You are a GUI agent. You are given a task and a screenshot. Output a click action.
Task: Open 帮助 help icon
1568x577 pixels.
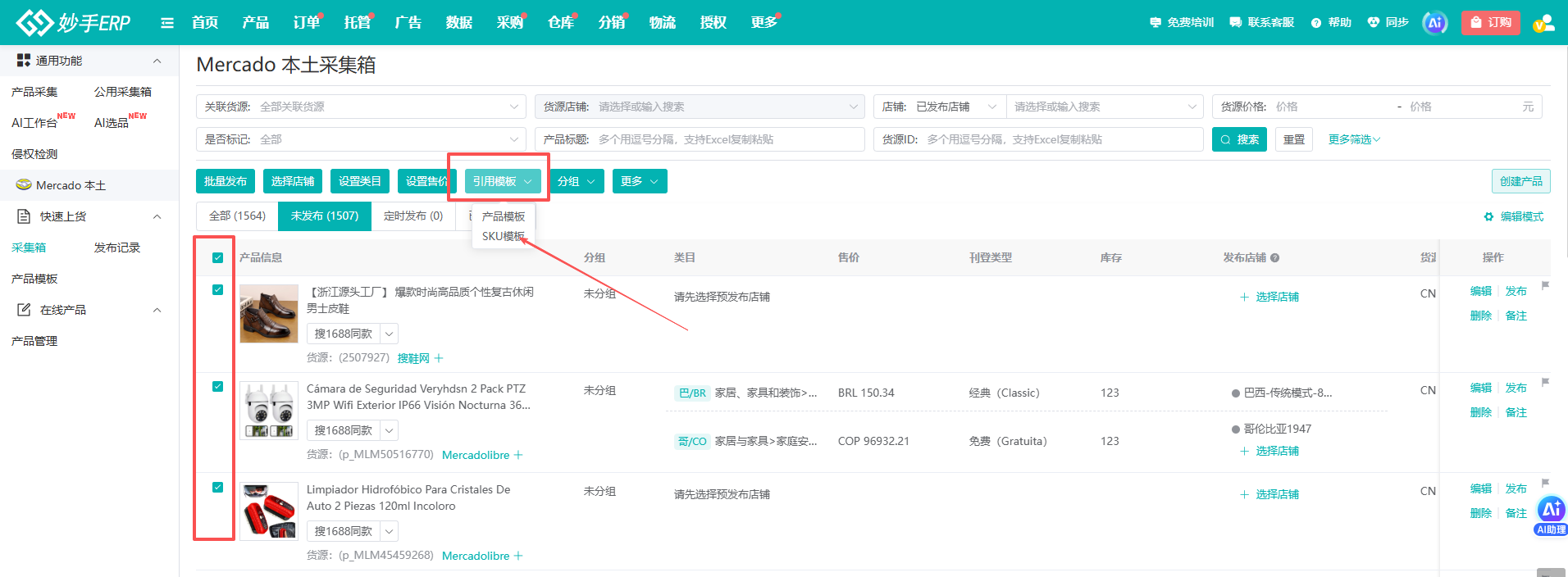pyautogui.click(x=1316, y=23)
